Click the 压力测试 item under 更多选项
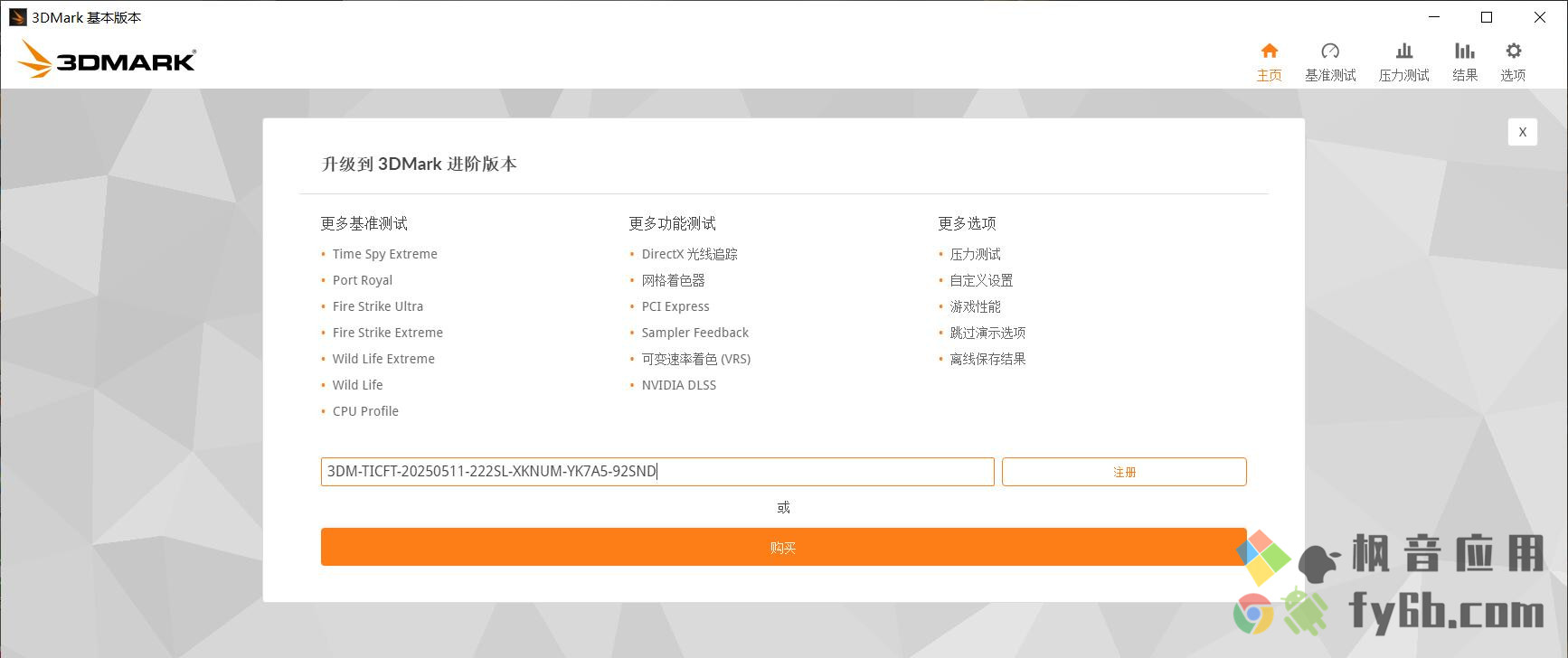Viewport: 1568px width, 658px height. [x=975, y=254]
